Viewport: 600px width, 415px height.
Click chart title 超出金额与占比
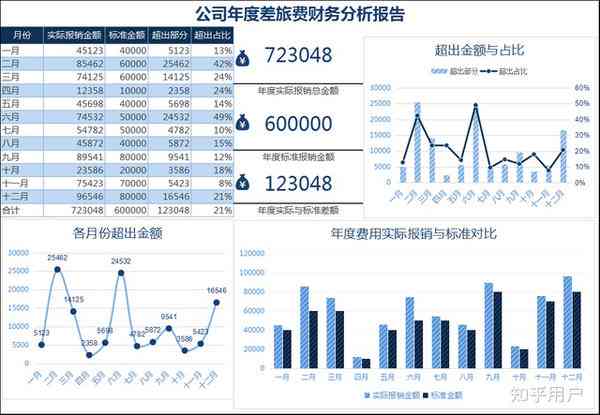(x=479, y=50)
